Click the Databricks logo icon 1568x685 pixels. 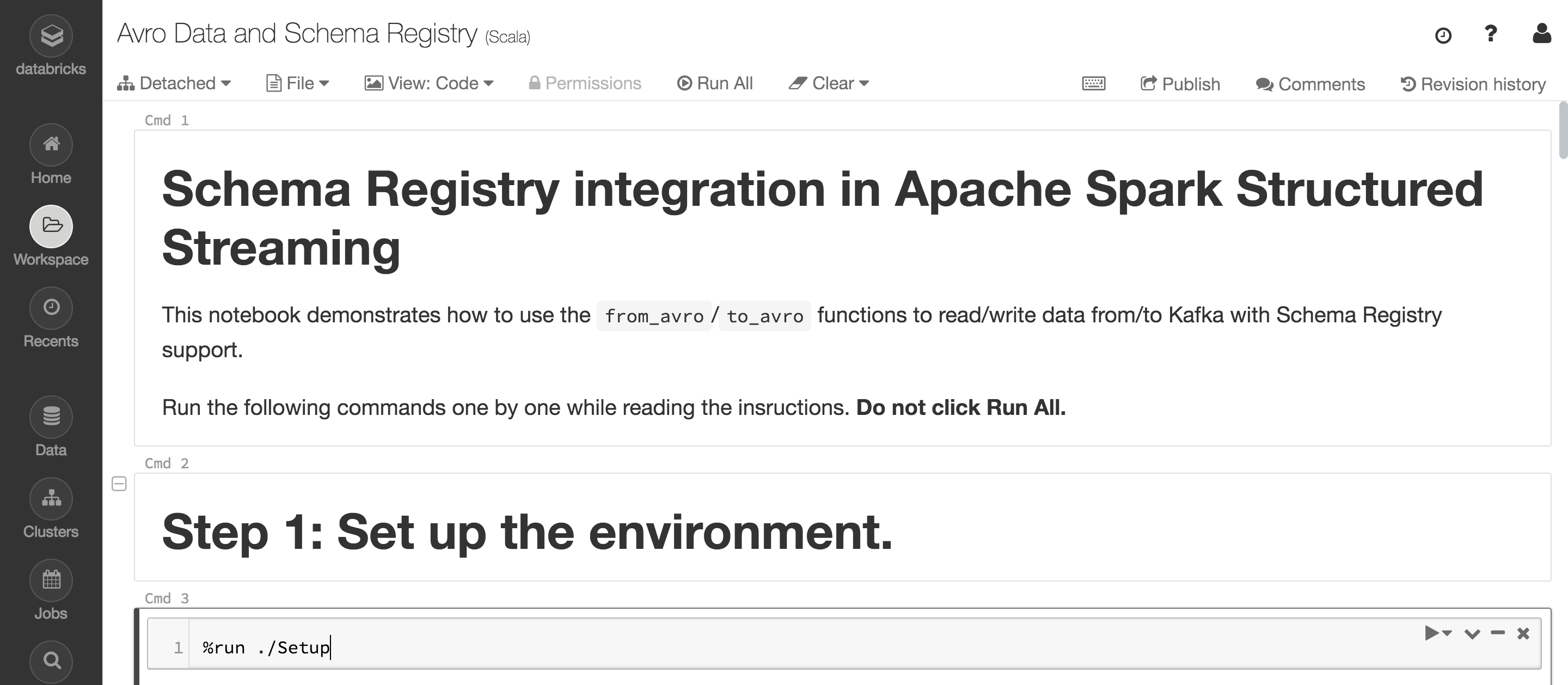point(51,35)
